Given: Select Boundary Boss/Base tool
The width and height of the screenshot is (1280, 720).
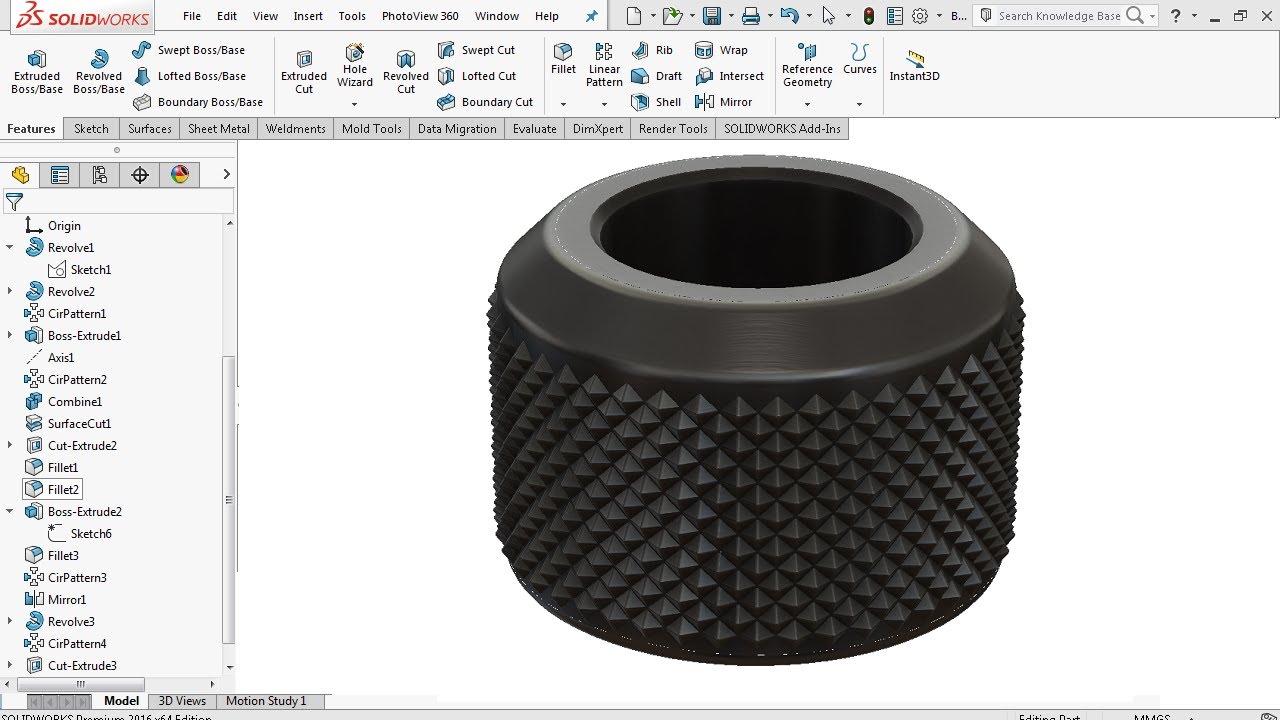Looking at the screenshot, I should 198,102.
